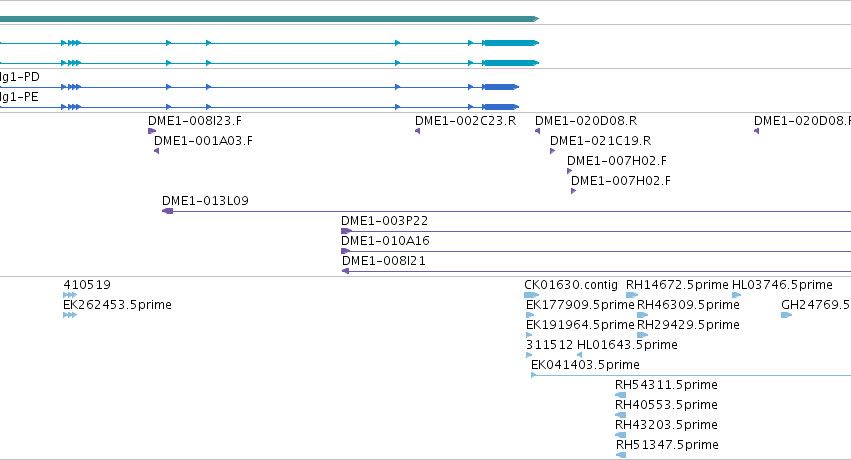
Task: Click the DME1-008I21 clone arrow
Action: point(345,271)
